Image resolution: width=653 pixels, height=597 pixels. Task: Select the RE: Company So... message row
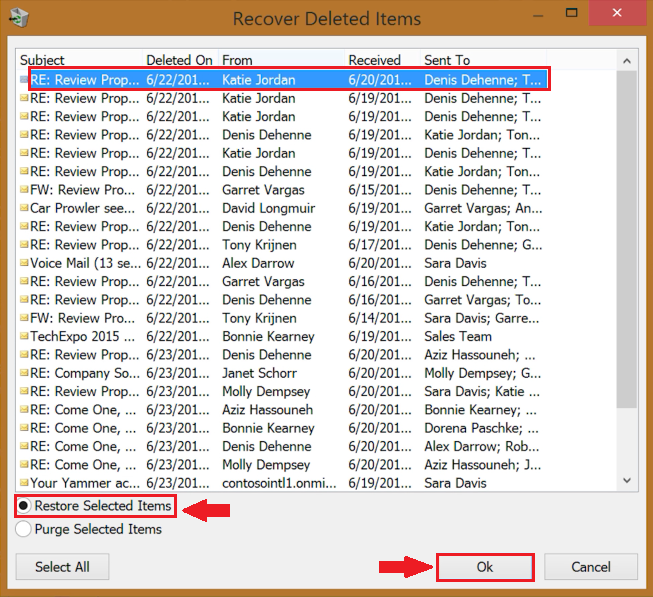pos(282,373)
